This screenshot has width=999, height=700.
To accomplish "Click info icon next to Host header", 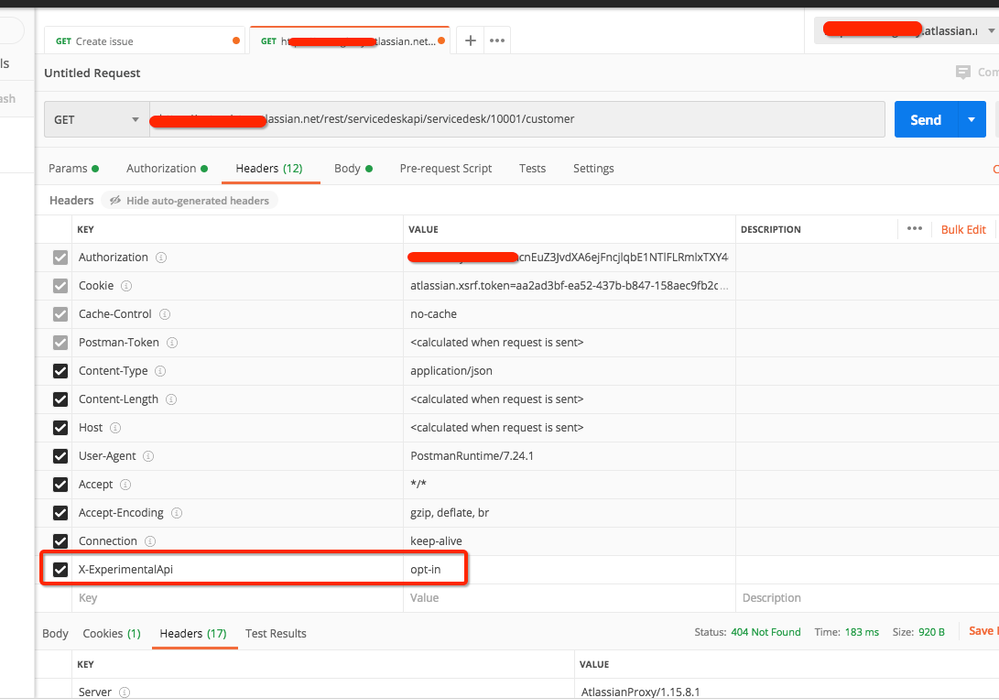I will (115, 428).
